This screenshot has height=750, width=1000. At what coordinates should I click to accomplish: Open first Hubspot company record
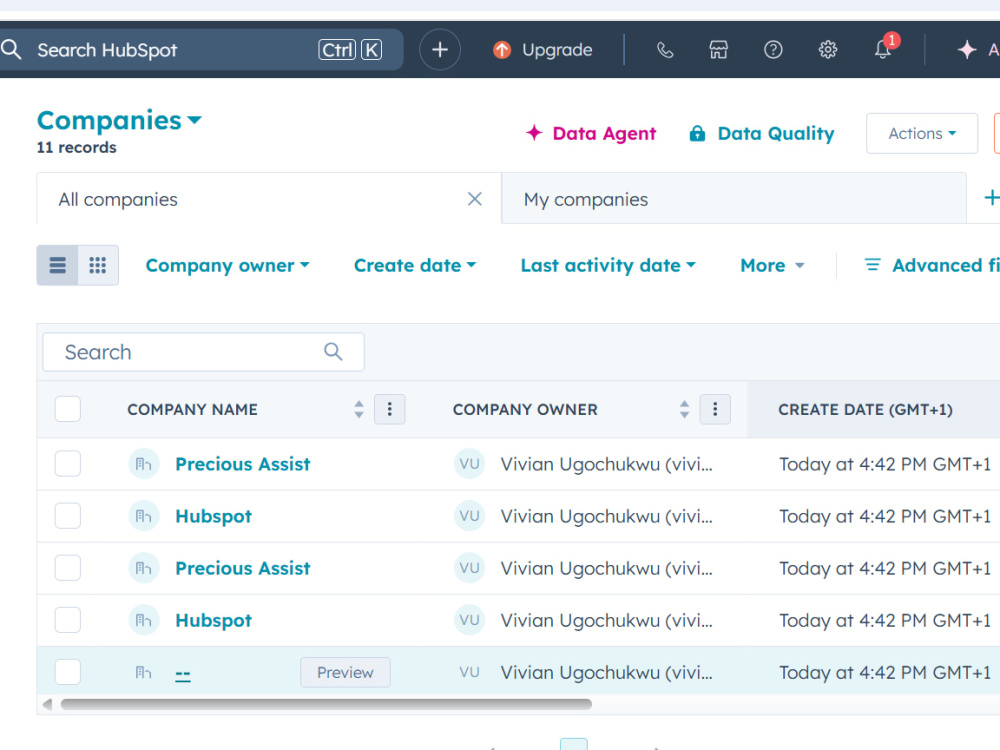click(213, 516)
